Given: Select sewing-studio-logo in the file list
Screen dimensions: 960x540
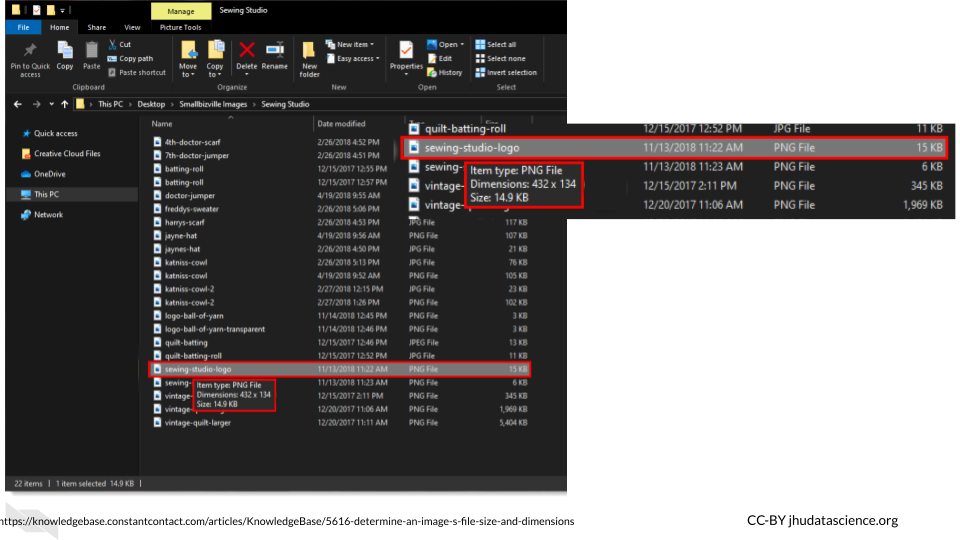Looking at the screenshot, I should click(x=340, y=369).
